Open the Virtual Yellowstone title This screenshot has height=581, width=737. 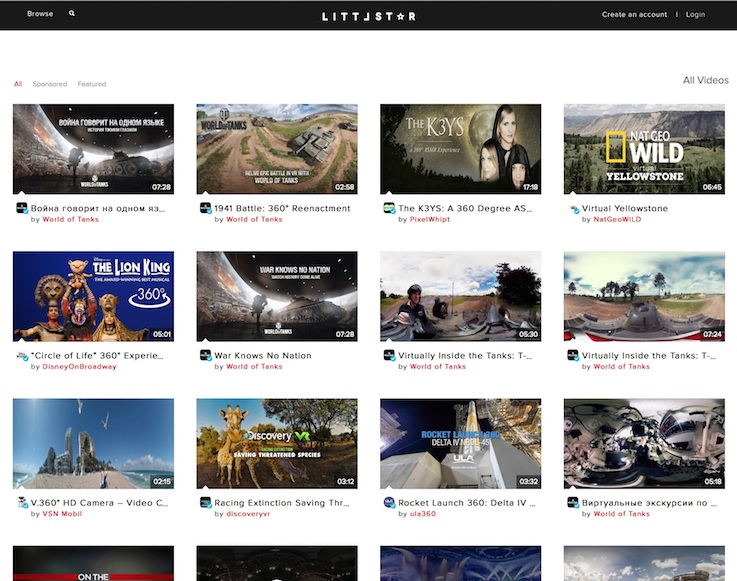point(625,208)
